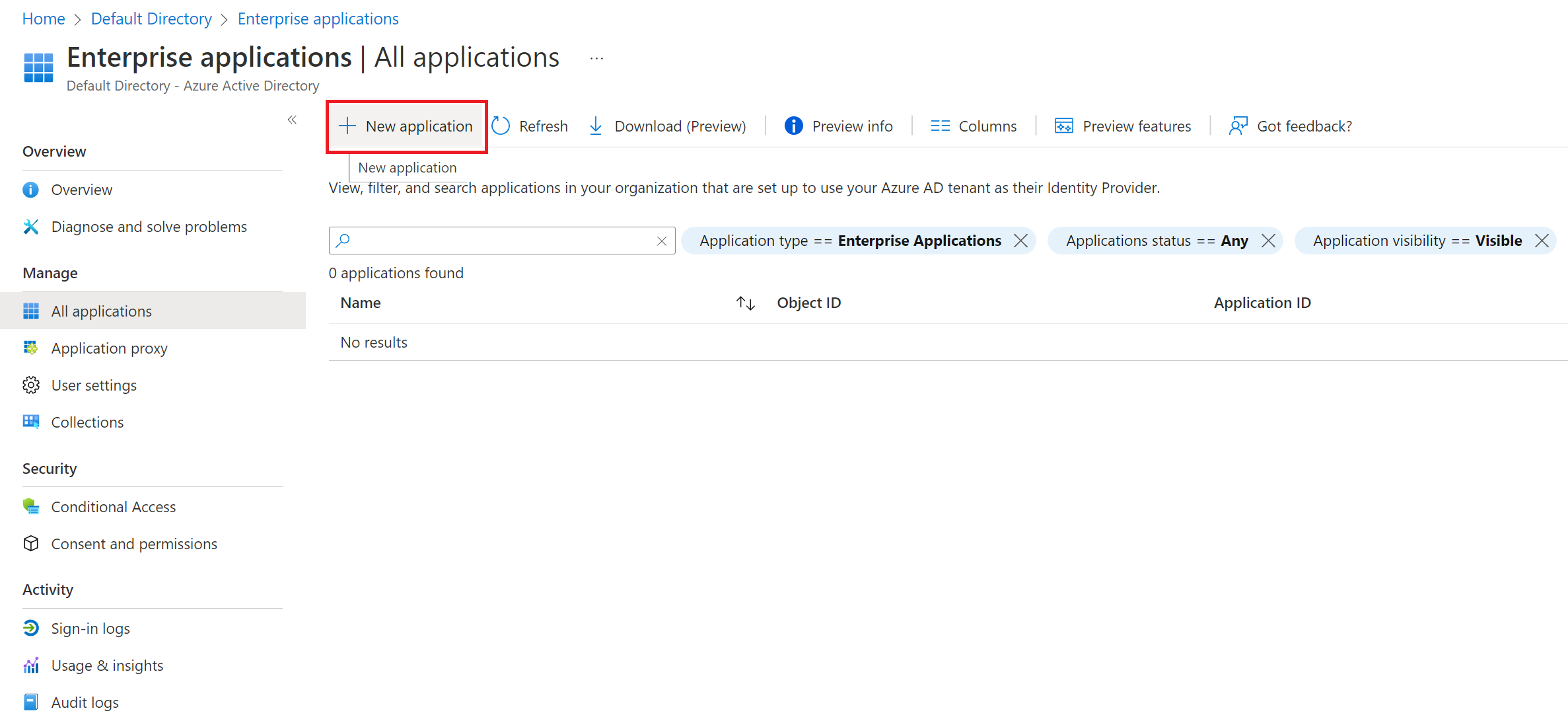Click the Columns list icon
Screen dimensions: 1568x725
click(x=940, y=126)
